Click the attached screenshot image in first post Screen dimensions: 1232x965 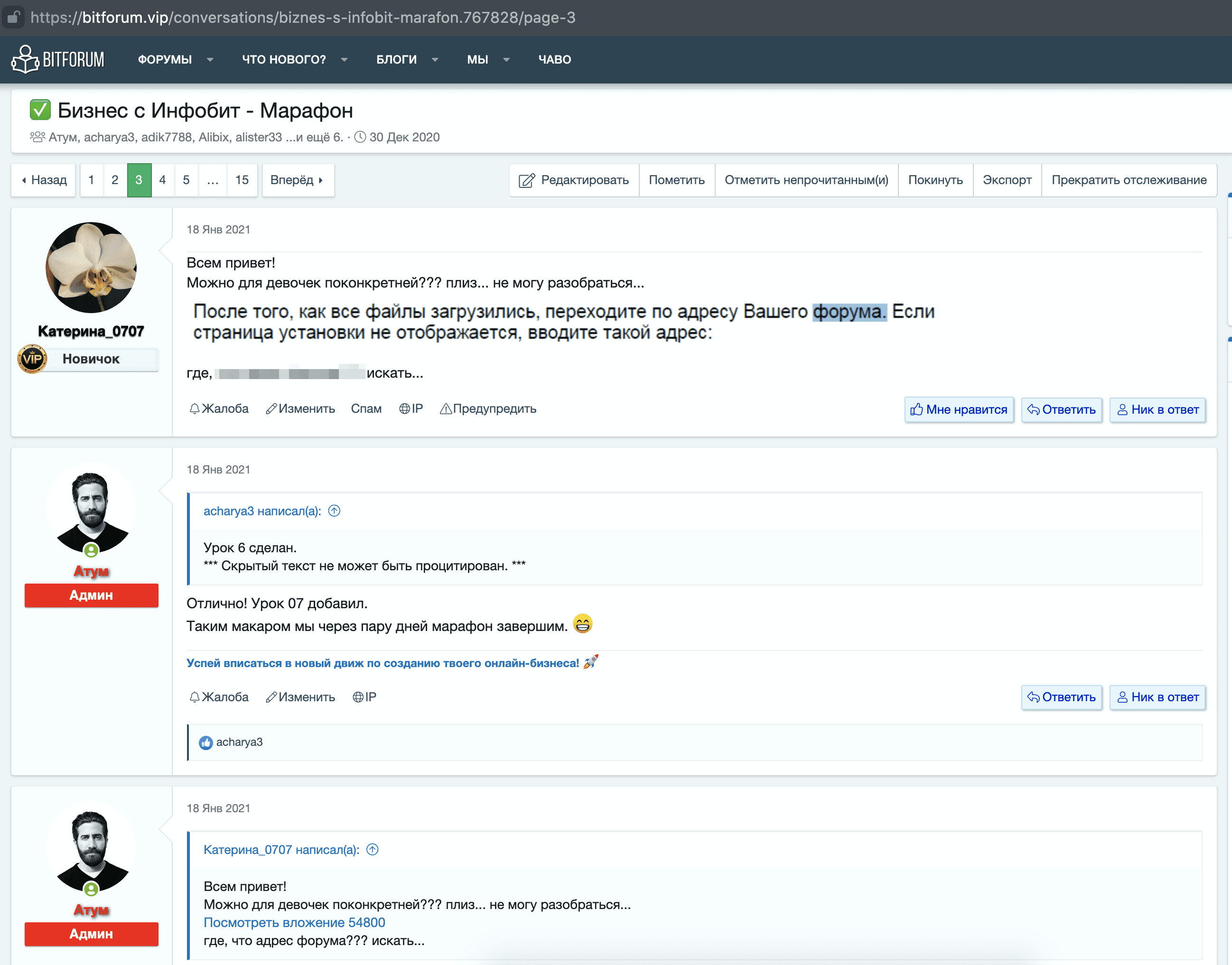(x=563, y=322)
